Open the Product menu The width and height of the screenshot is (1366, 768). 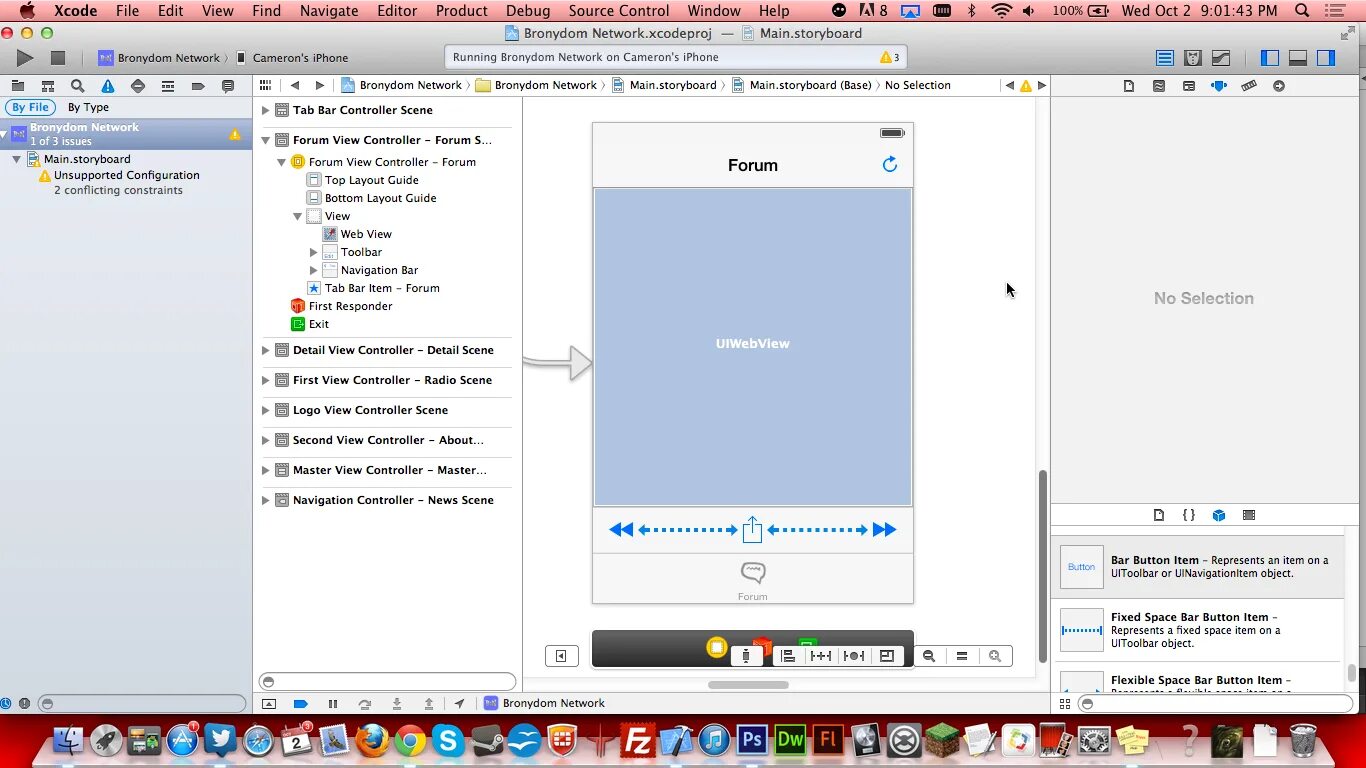pyautogui.click(x=462, y=11)
